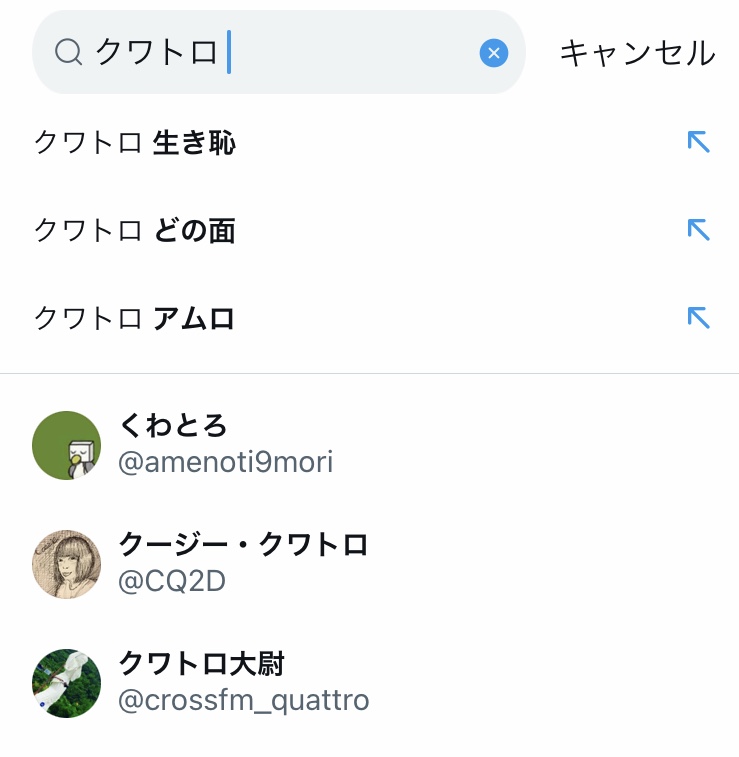This screenshot has height=757, width=739.
Task: Open the クワトロ大尉 profile avatar
Action: 67,683
